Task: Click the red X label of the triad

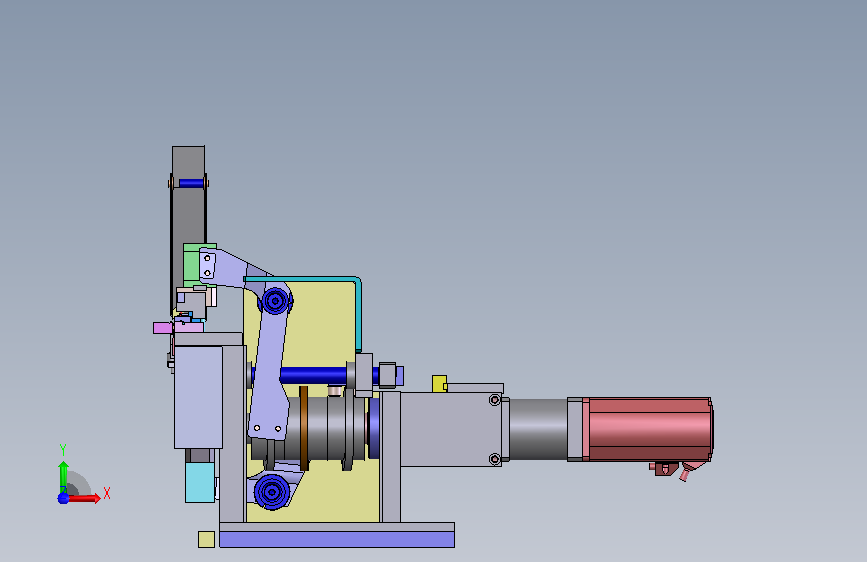Action: click(107, 493)
